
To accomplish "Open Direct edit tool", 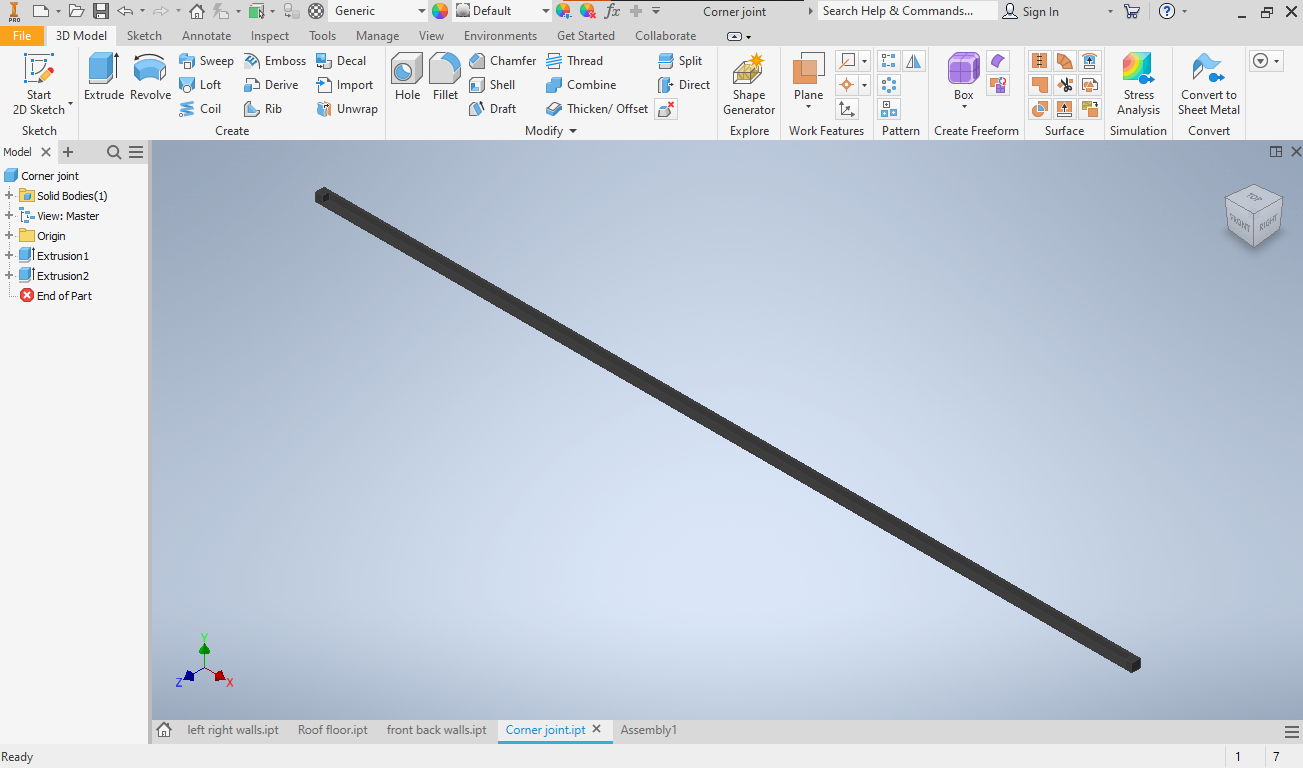I will (684, 85).
